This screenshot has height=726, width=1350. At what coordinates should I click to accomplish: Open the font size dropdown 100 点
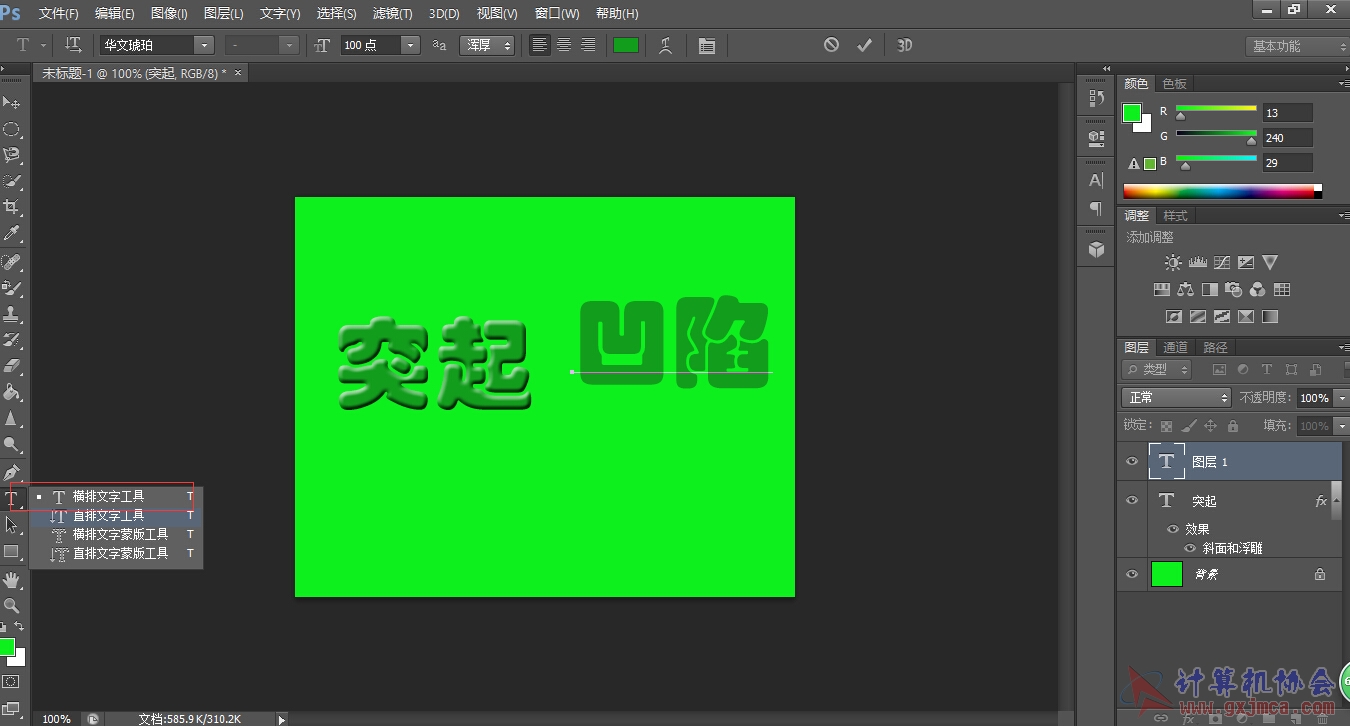tap(410, 45)
